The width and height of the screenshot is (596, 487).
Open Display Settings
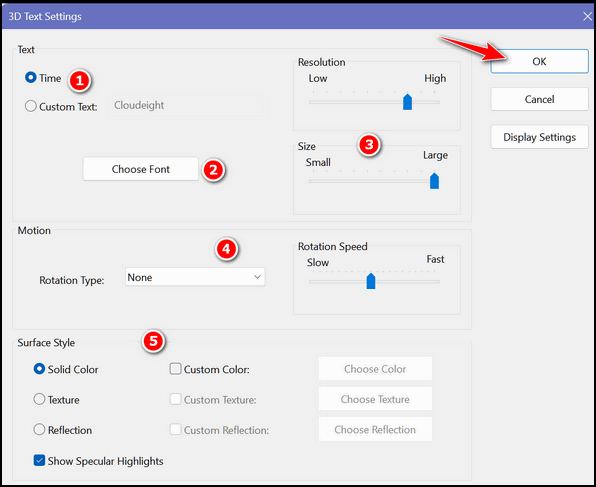[539, 137]
